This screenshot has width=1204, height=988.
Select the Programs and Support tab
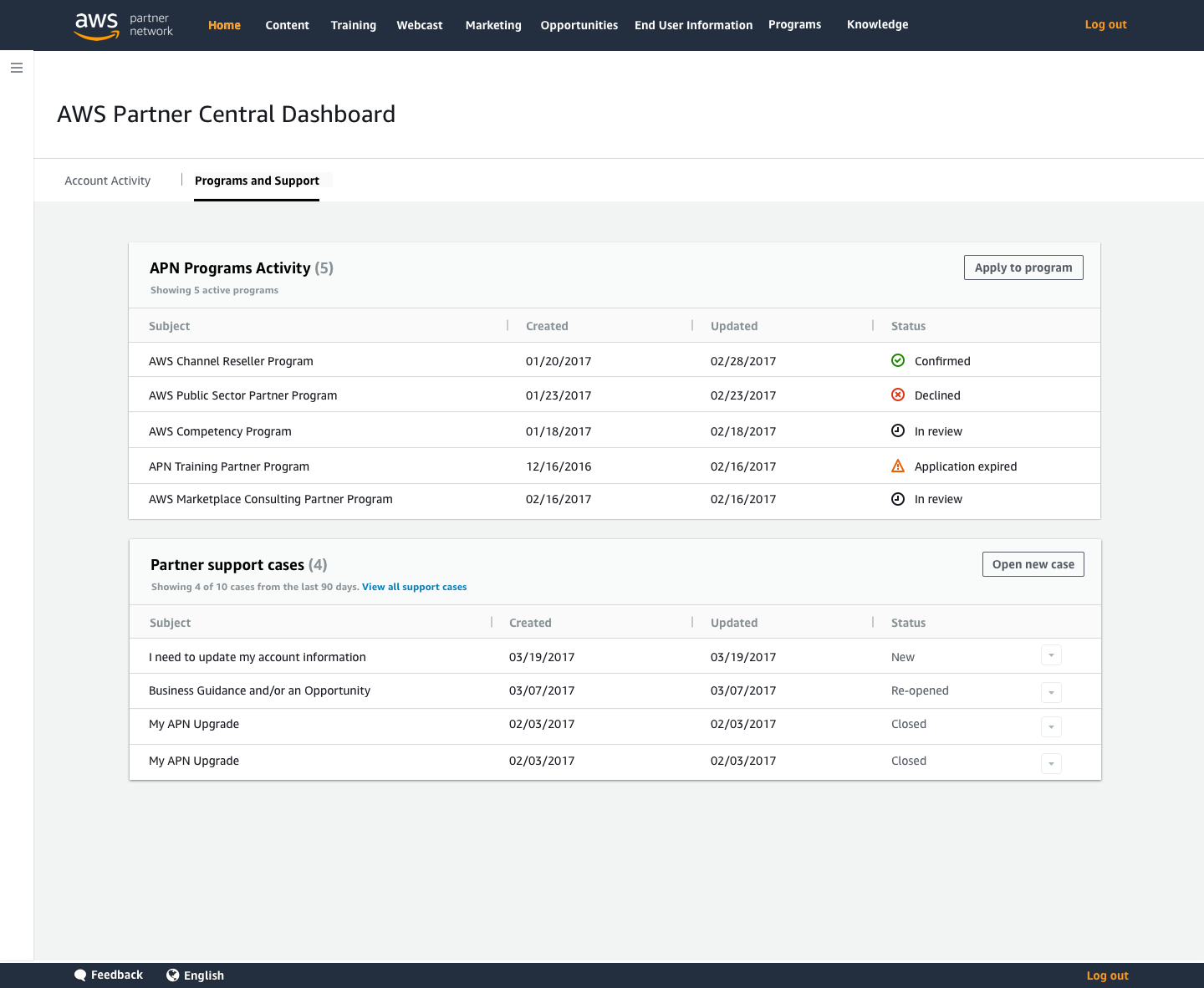257,181
